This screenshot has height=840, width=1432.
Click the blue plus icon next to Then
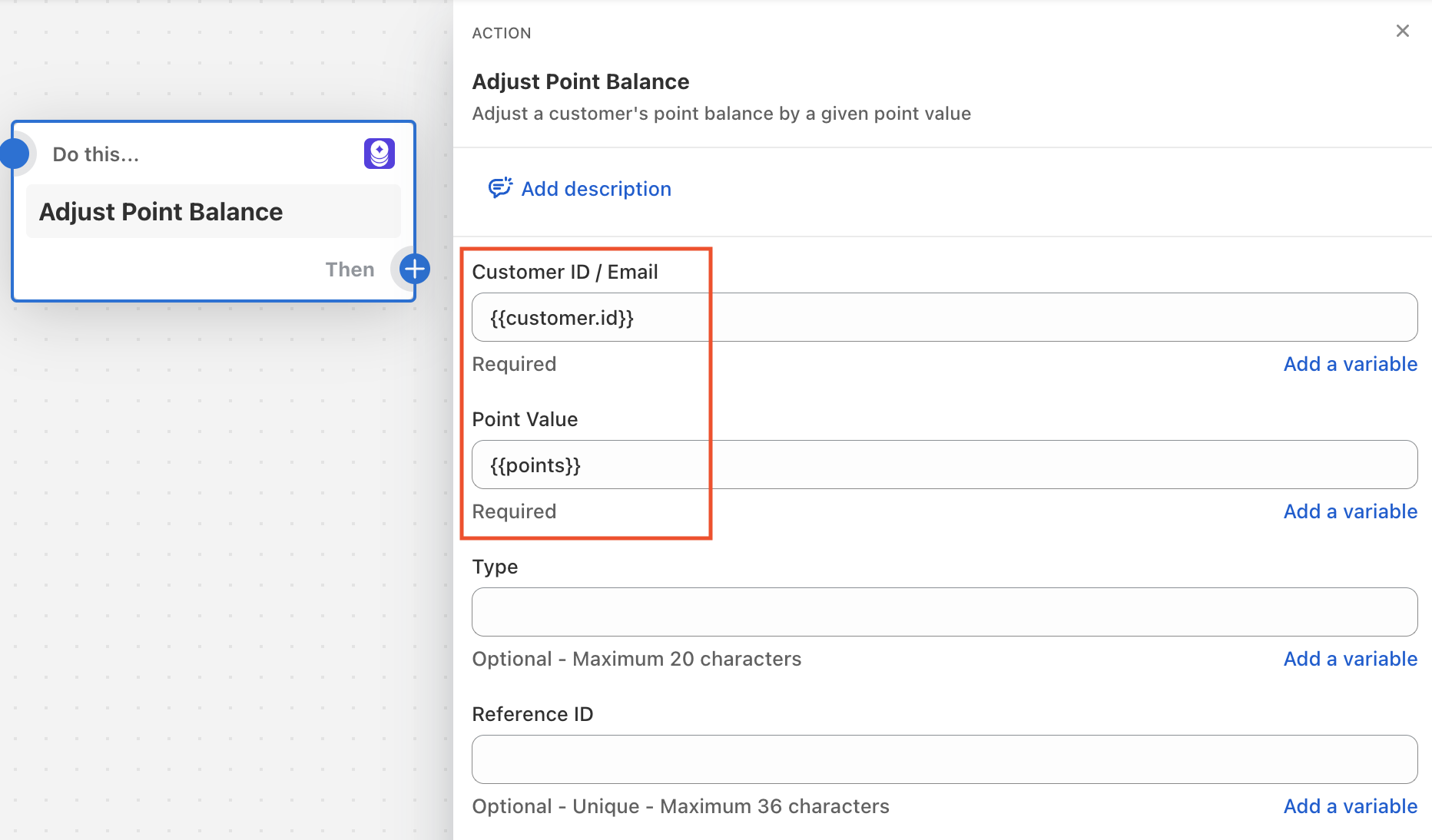click(415, 269)
